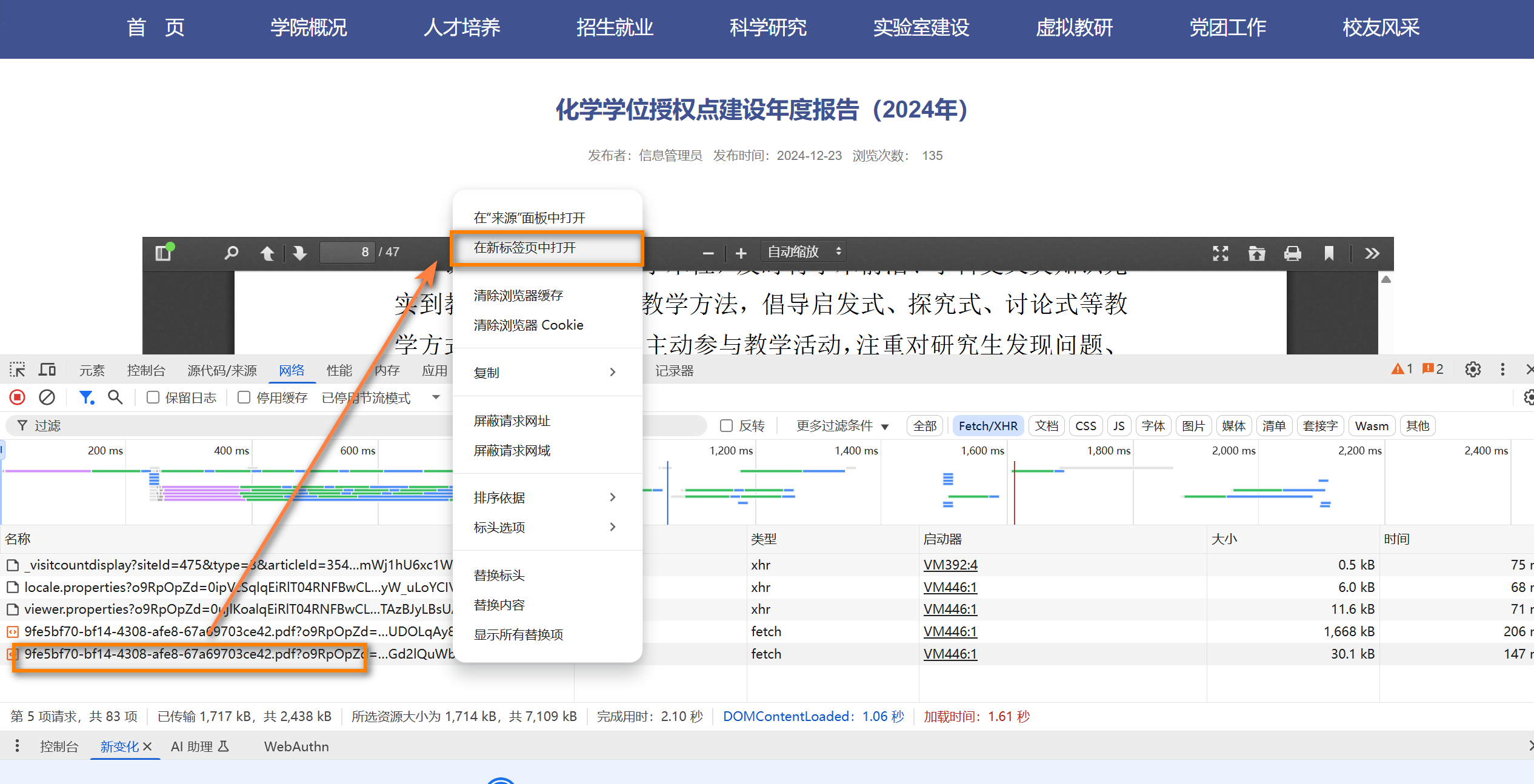Image resolution: width=1534 pixels, height=784 pixels.
Task: Print the PDF document
Action: [x=1292, y=253]
